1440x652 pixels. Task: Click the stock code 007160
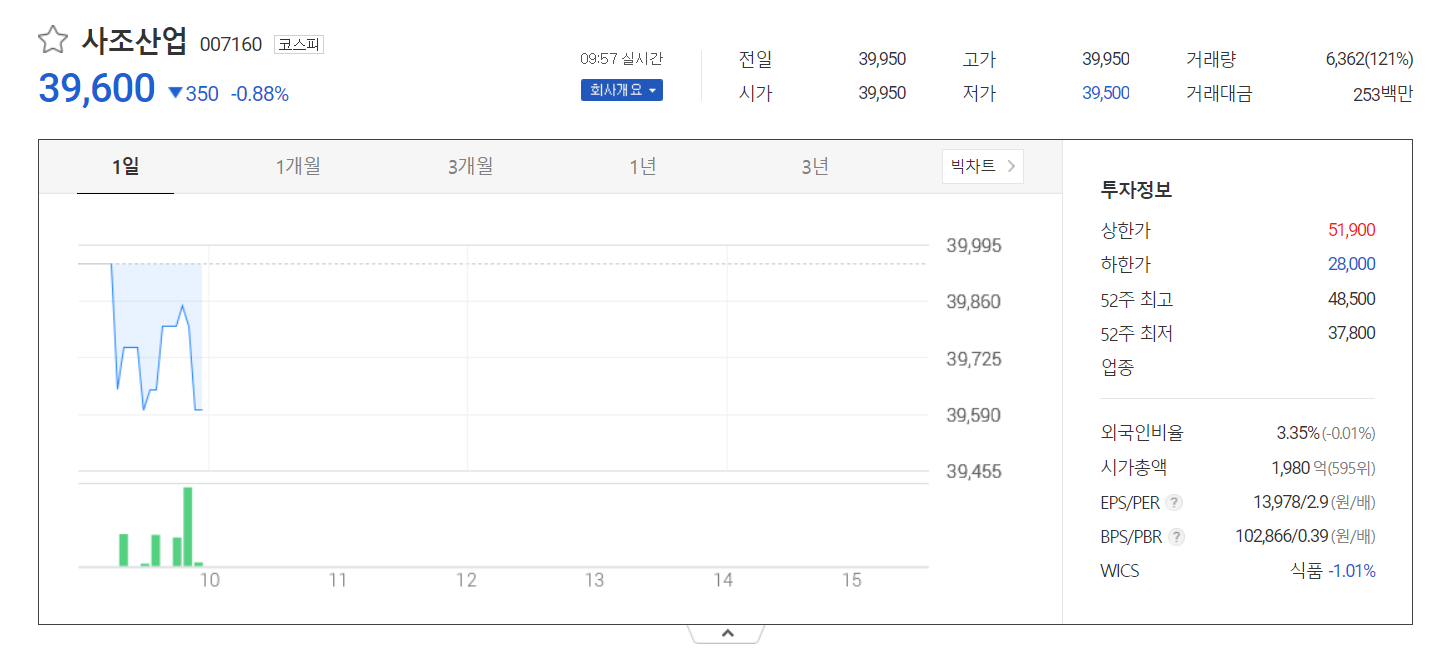(231, 45)
